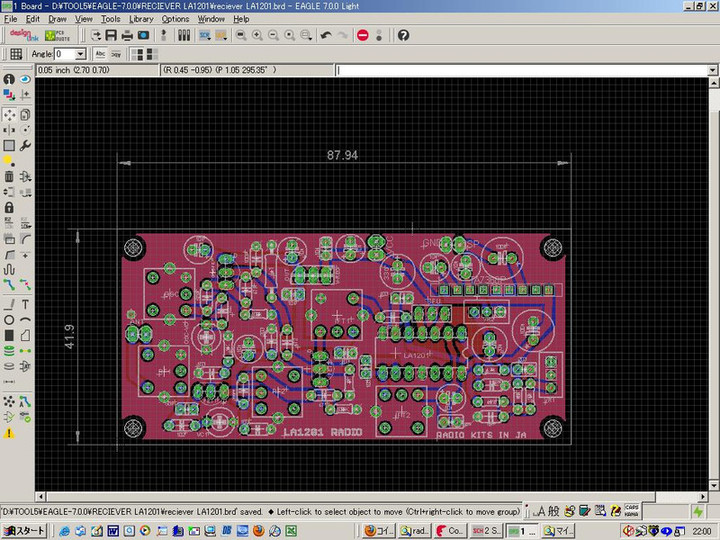The width and height of the screenshot is (720, 540).
Task: Select the Info tool icon
Action: (9, 79)
